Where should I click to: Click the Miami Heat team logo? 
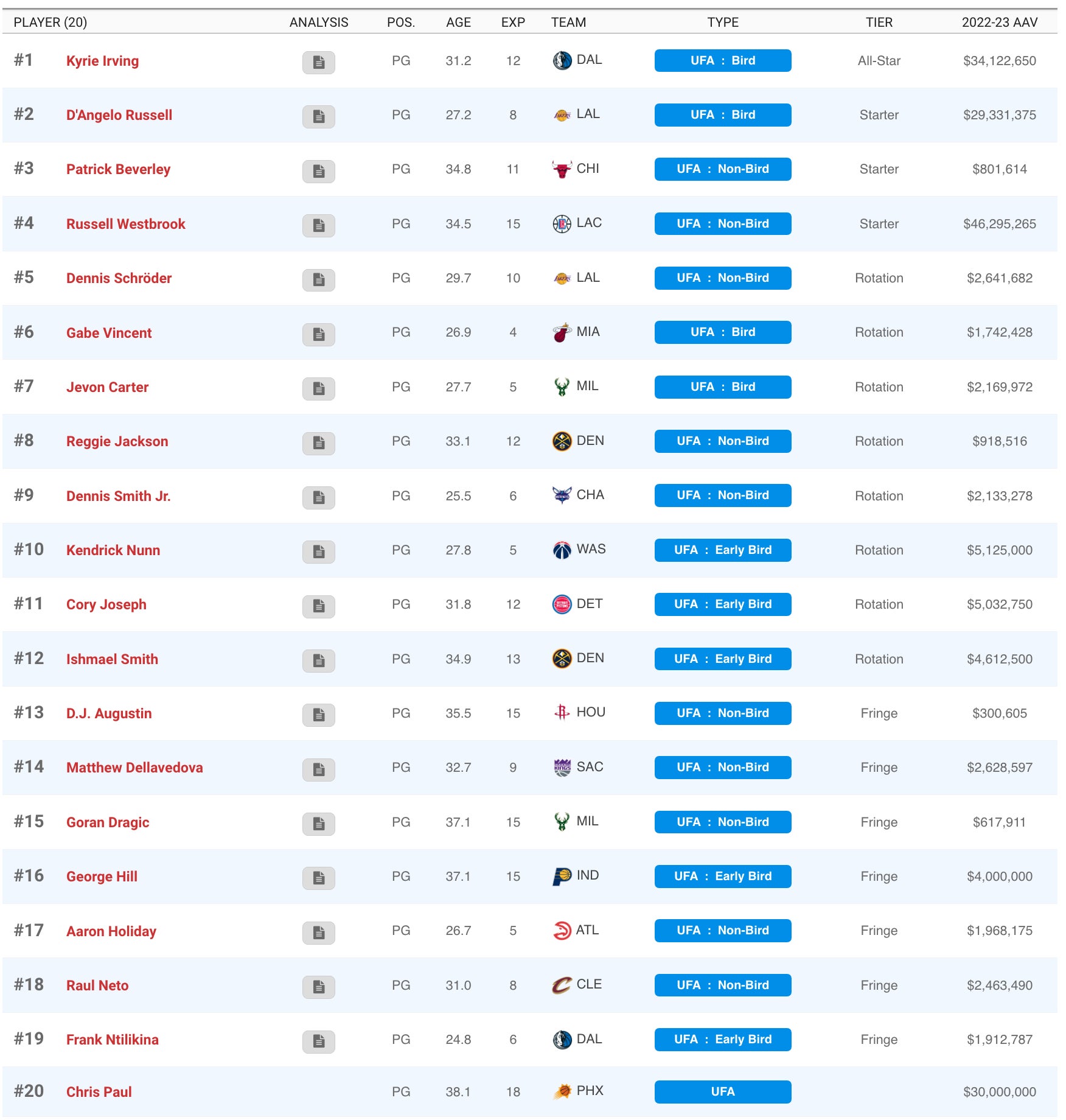562,333
